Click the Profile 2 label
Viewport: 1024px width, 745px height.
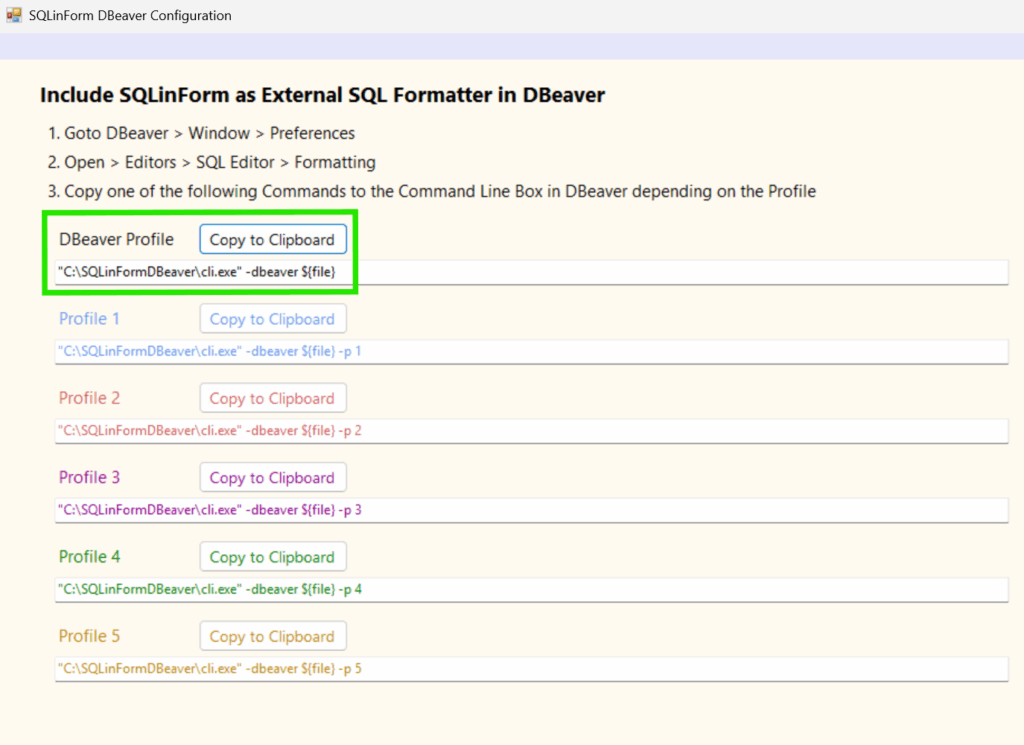pyautogui.click(x=89, y=397)
